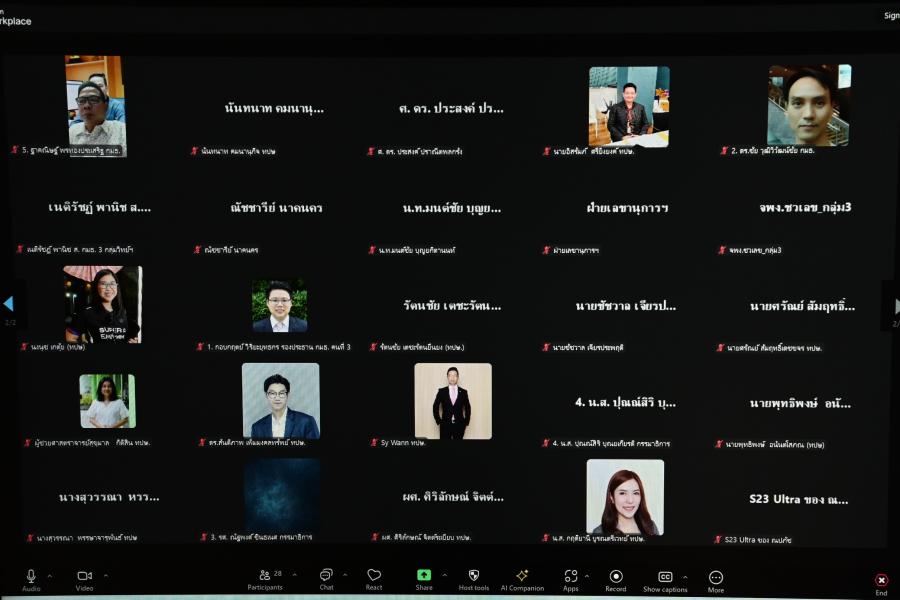Select the Sy Wann participant video tile

tap(453, 400)
